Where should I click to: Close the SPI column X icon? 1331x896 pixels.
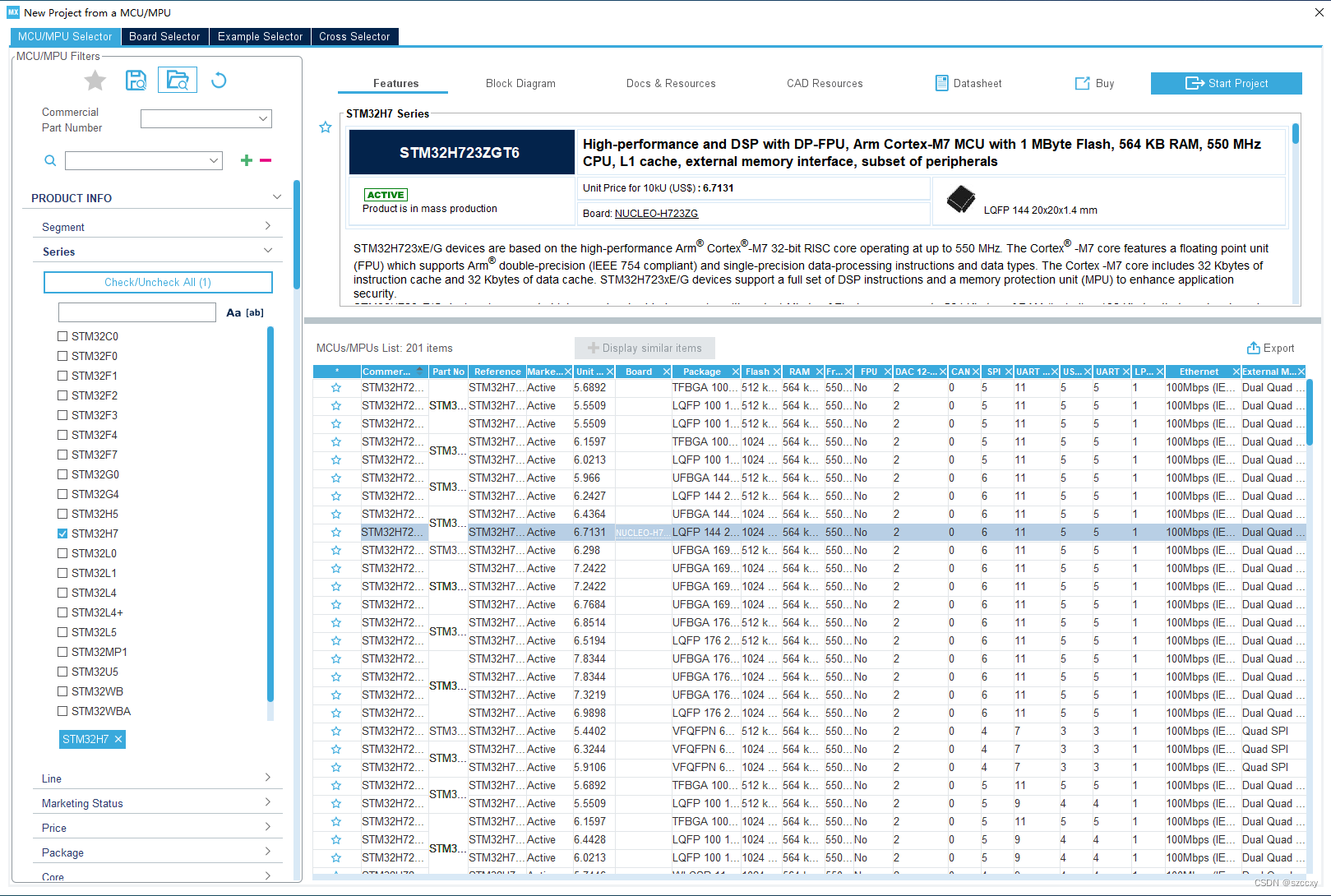[x=1009, y=372]
